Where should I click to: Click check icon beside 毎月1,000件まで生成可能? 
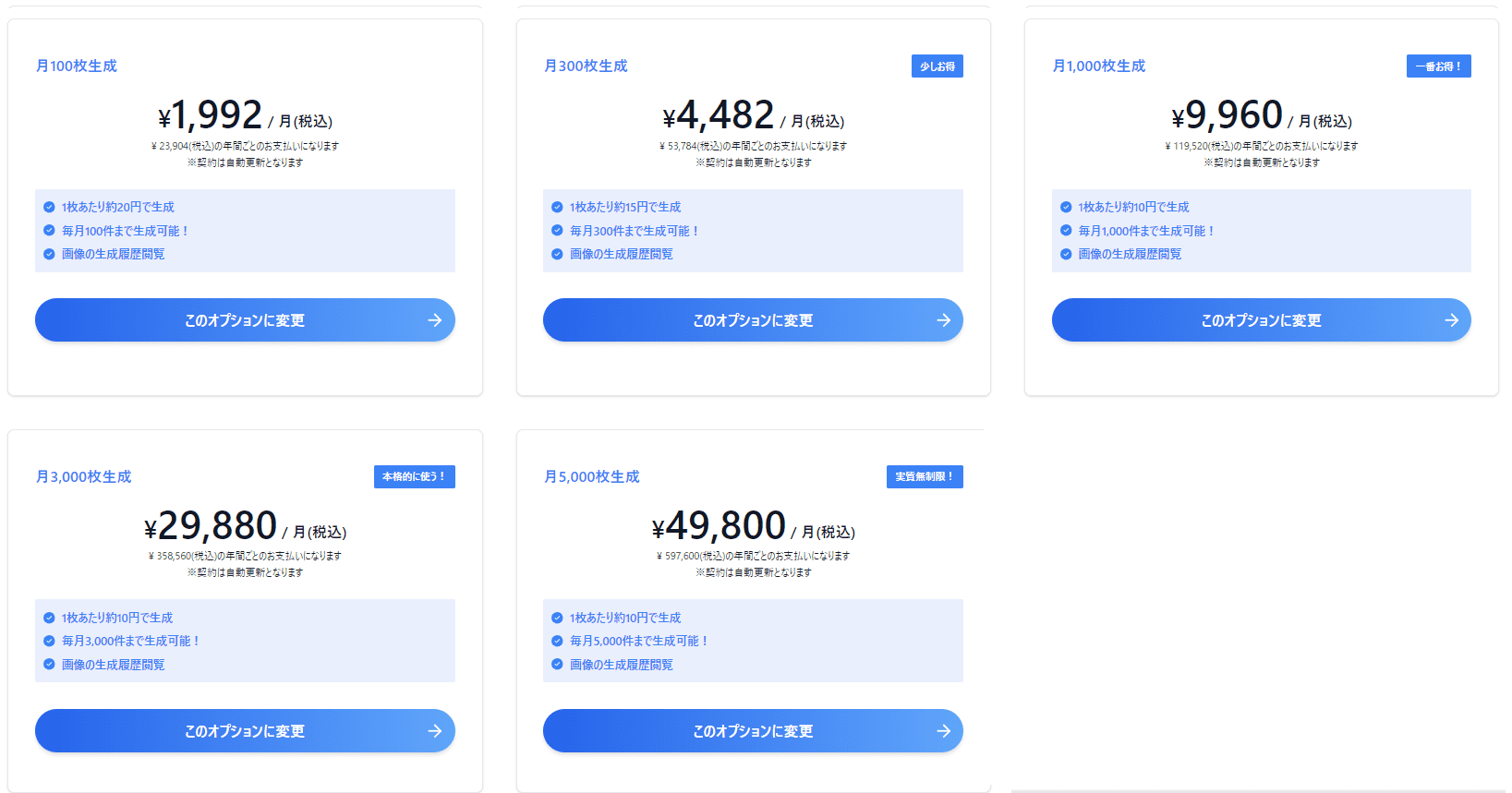(x=1066, y=231)
